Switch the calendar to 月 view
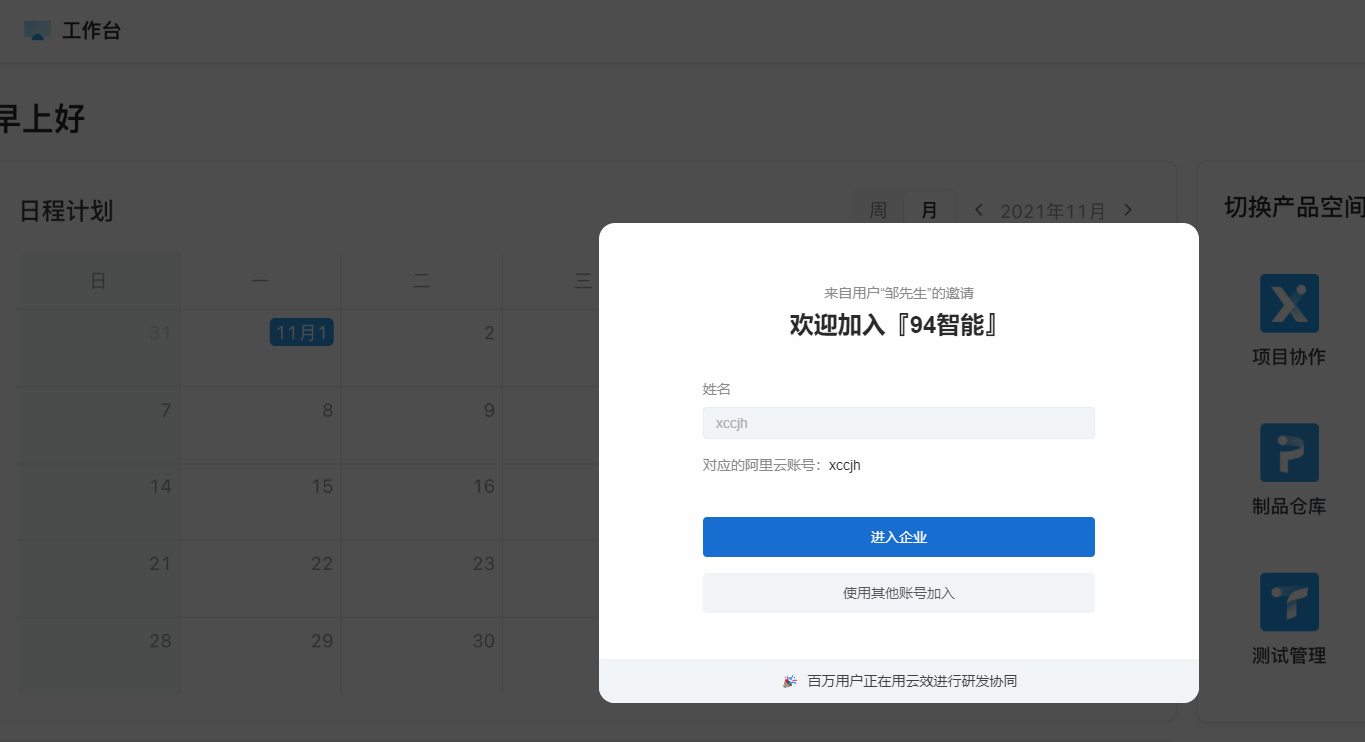The height and width of the screenshot is (742, 1365). [930, 210]
